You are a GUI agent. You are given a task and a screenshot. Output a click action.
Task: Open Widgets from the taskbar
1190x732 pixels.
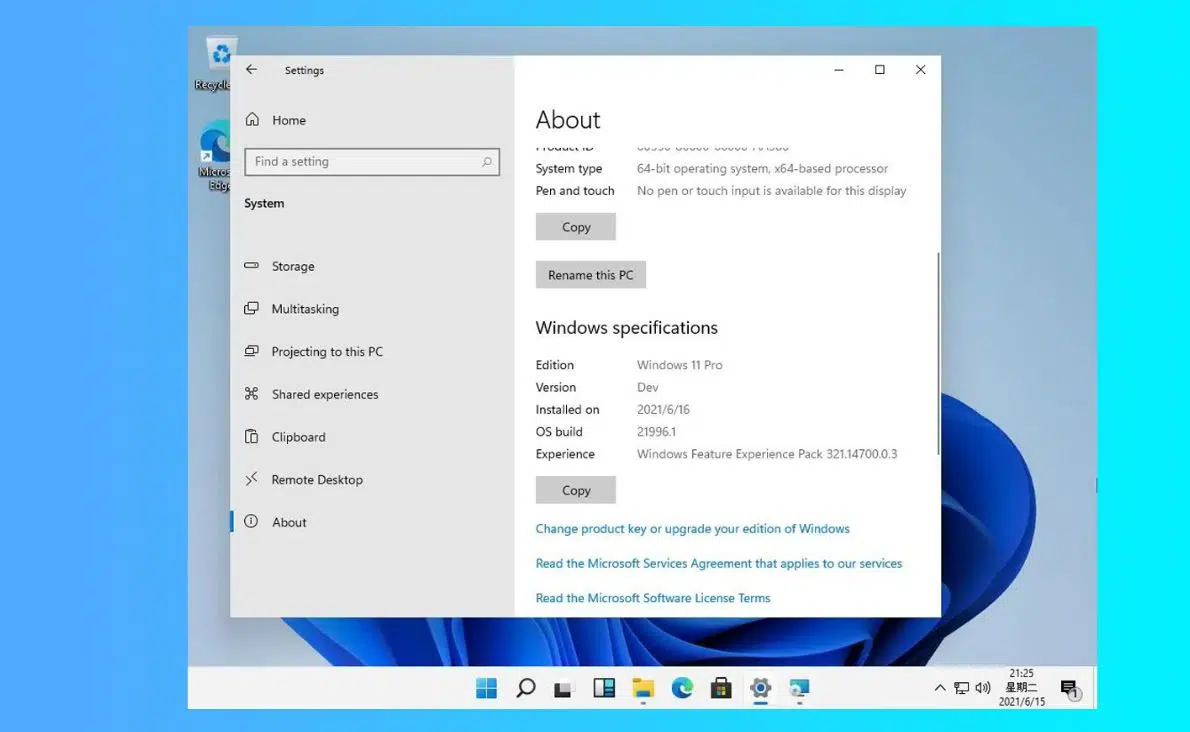(604, 688)
